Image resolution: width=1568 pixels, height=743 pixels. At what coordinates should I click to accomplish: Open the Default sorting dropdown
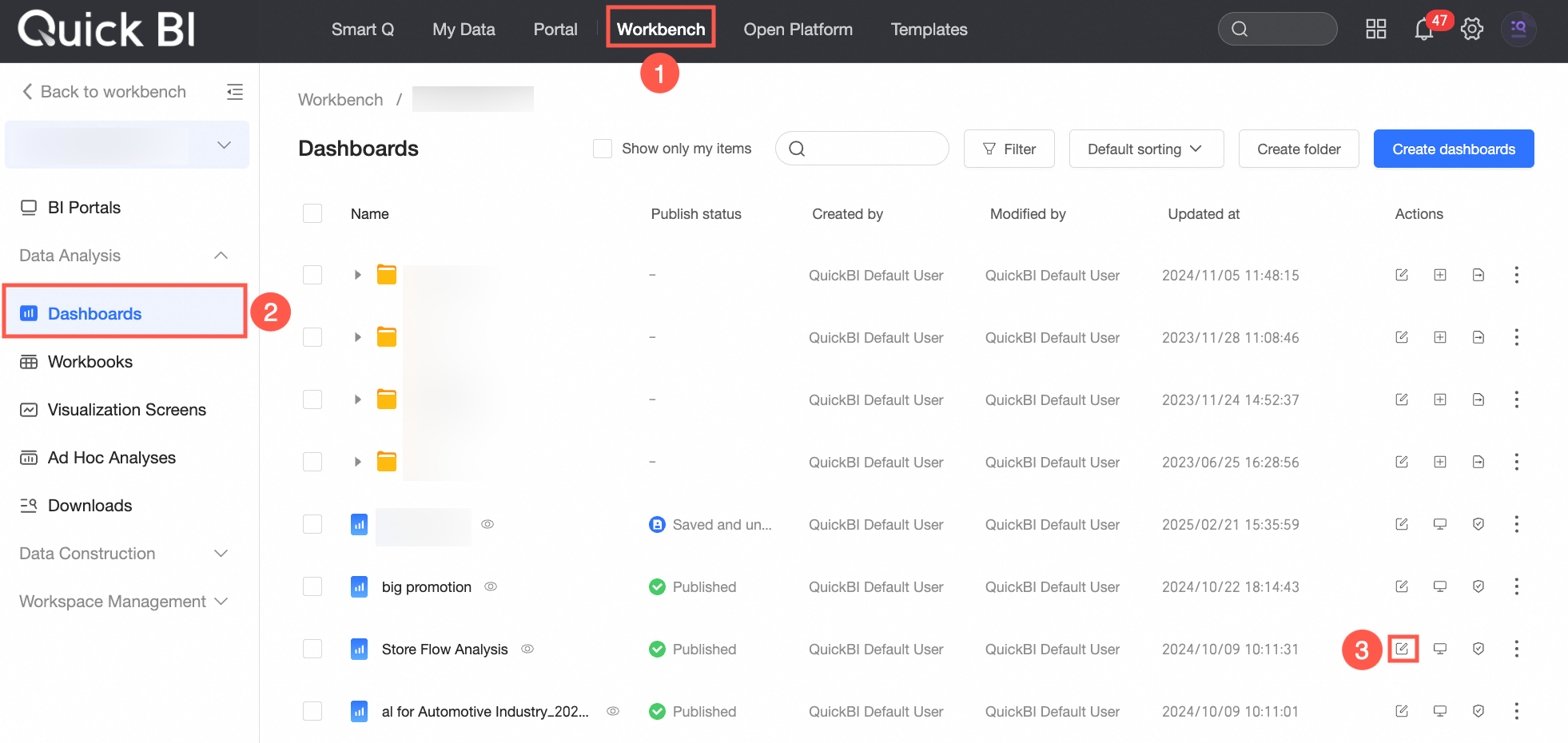(1146, 149)
